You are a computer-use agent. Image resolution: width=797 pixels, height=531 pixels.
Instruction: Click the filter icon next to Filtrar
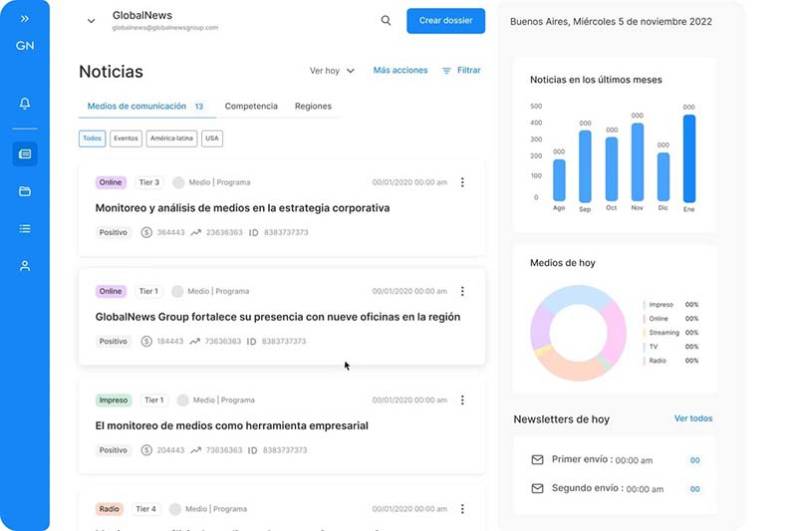click(446, 71)
